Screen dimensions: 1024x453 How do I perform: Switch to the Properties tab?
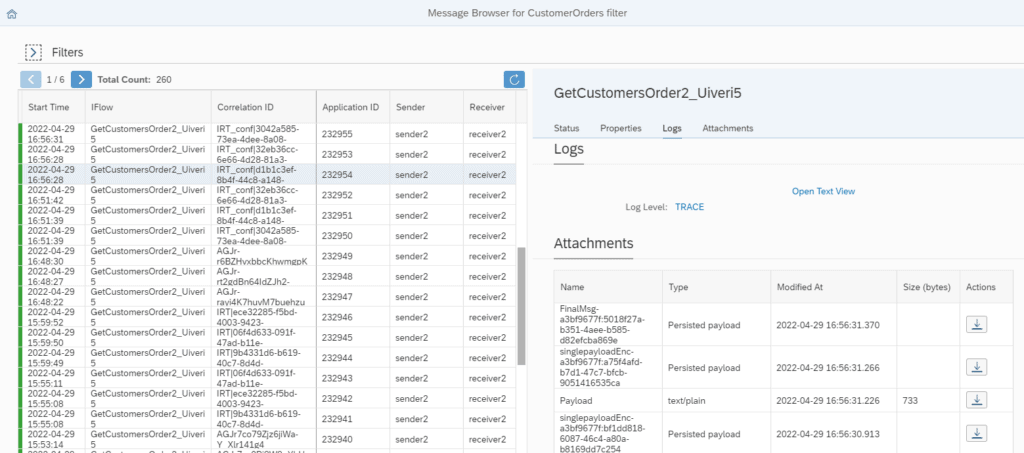[x=620, y=129]
